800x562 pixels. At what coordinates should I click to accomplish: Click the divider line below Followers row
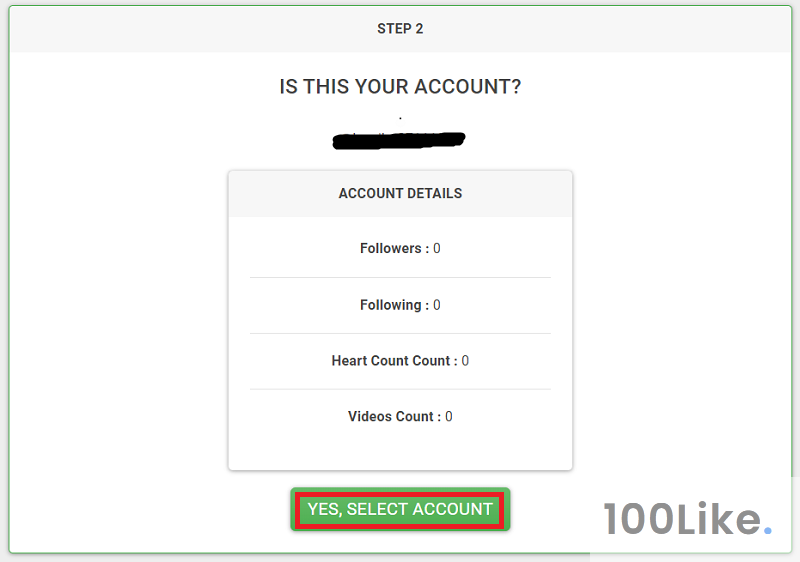click(400, 277)
